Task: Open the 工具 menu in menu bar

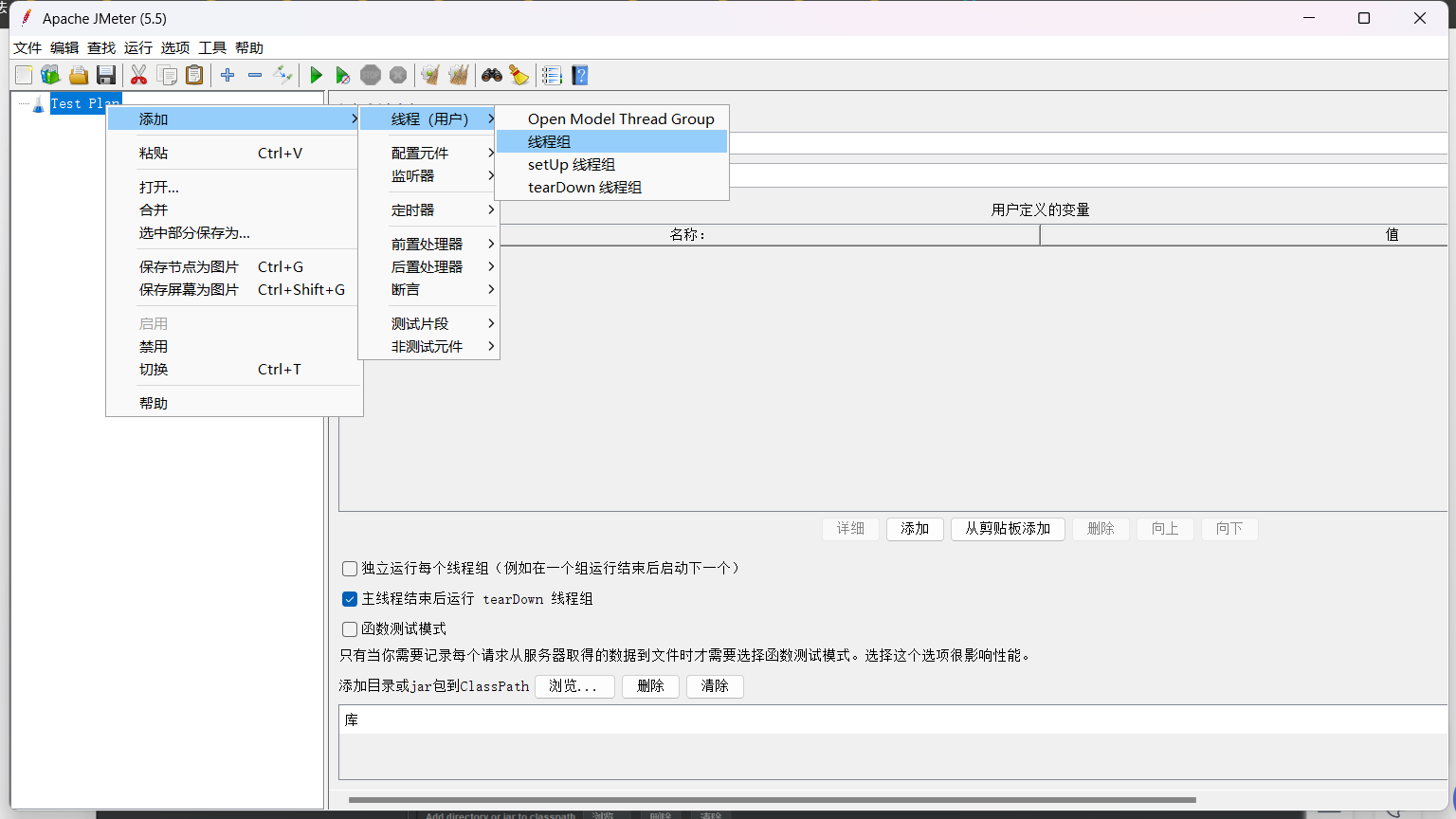Action: click(212, 47)
